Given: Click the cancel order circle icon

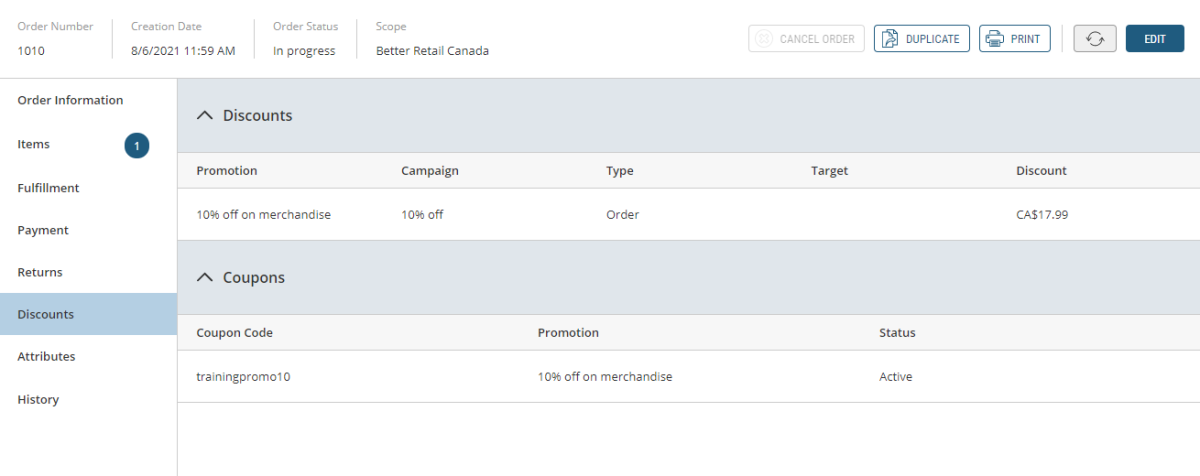Looking at the screenshot, I should [x=764, y=39].
